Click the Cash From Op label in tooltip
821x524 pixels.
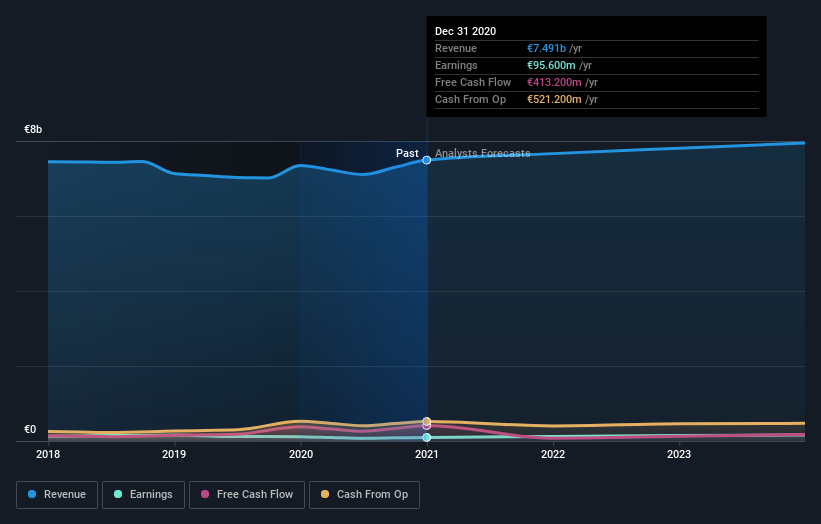click(470, 99)
